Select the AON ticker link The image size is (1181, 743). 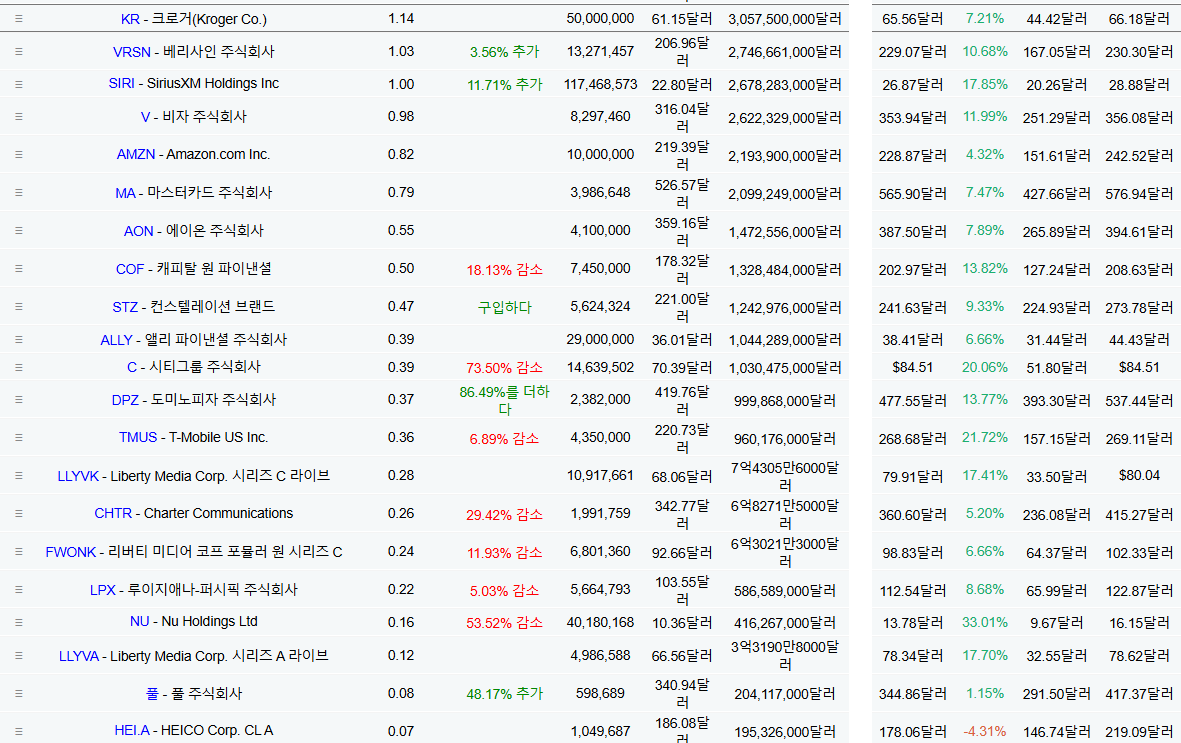138,231
